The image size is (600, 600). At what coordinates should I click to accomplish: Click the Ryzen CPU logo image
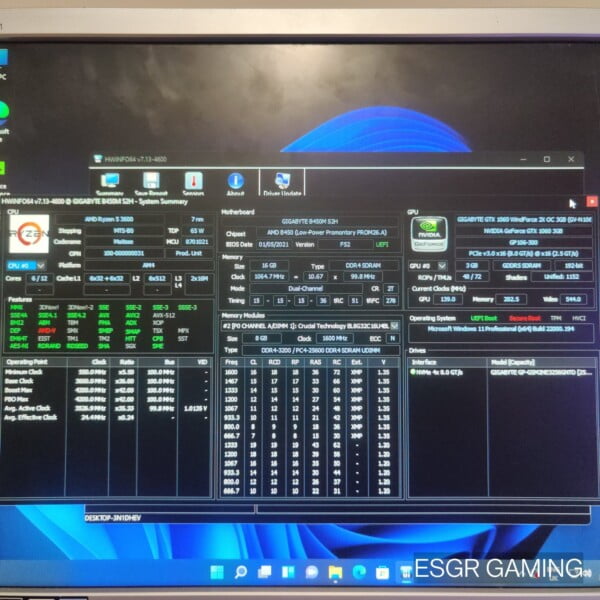(x=29, y=233)
